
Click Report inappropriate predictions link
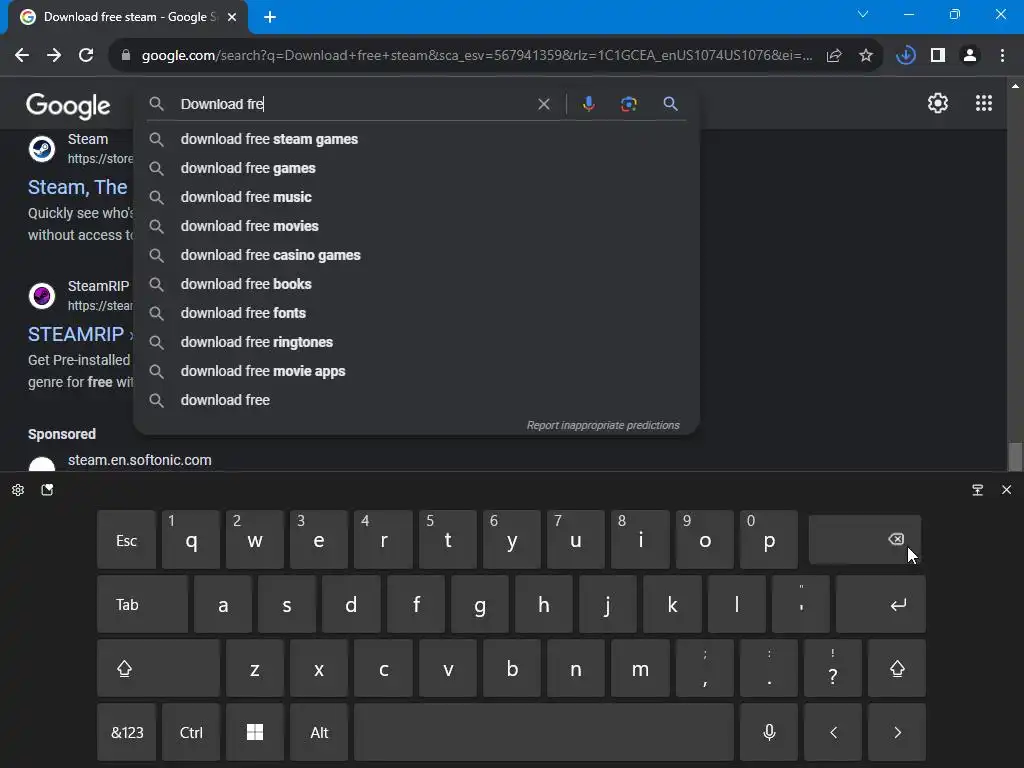click(603, 425)
